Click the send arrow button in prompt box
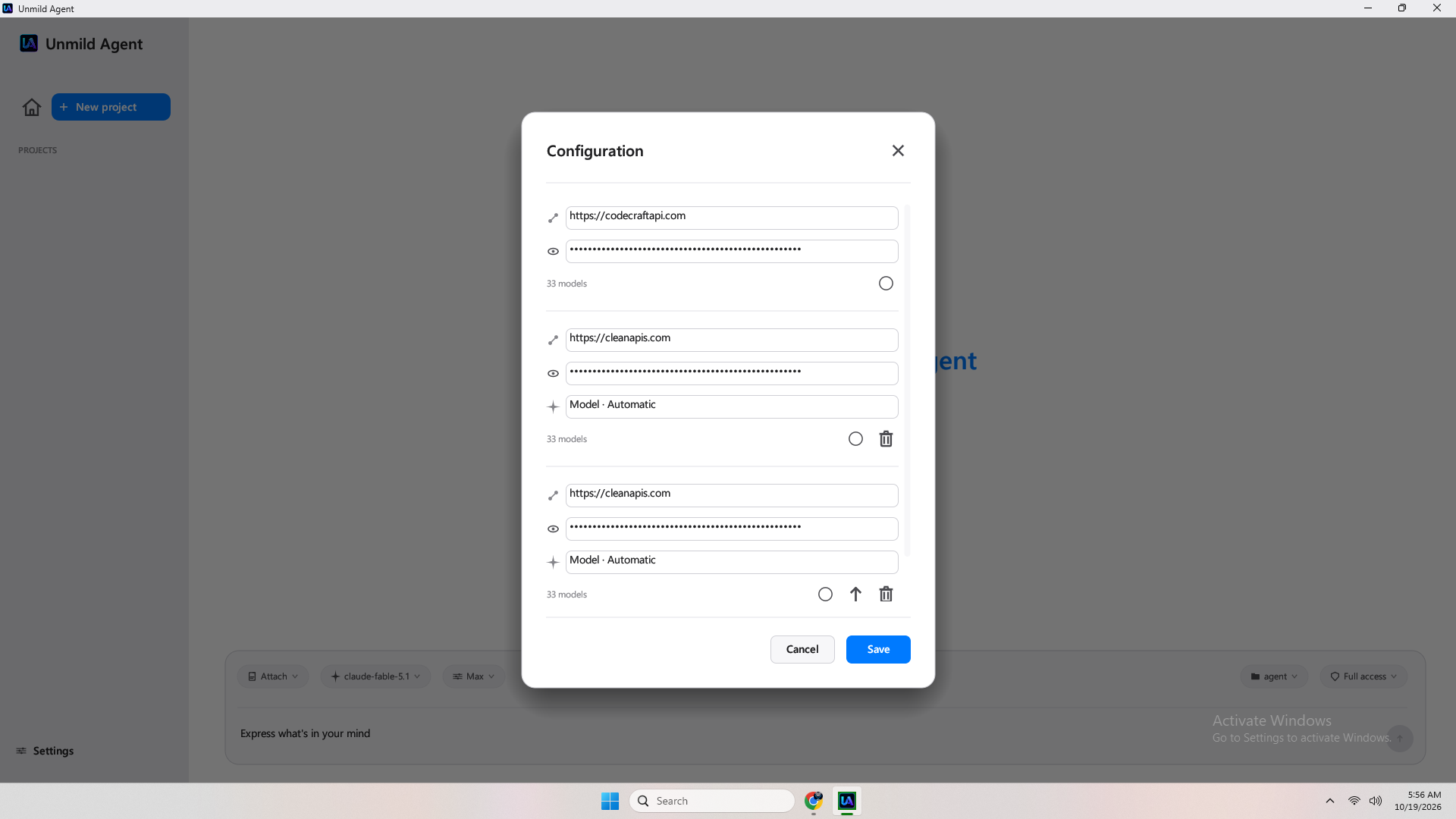Image resolution: width=1456 pixels, height=819 pixels. tap(1400, 738)
